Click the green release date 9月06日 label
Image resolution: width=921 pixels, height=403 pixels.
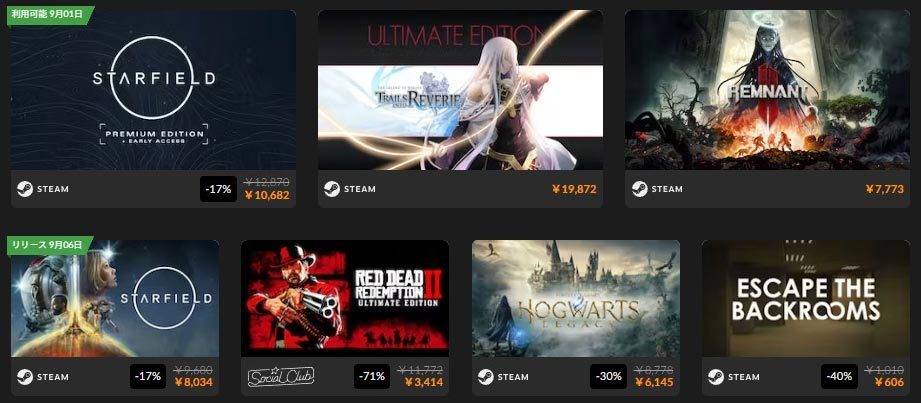pos(50,245)
